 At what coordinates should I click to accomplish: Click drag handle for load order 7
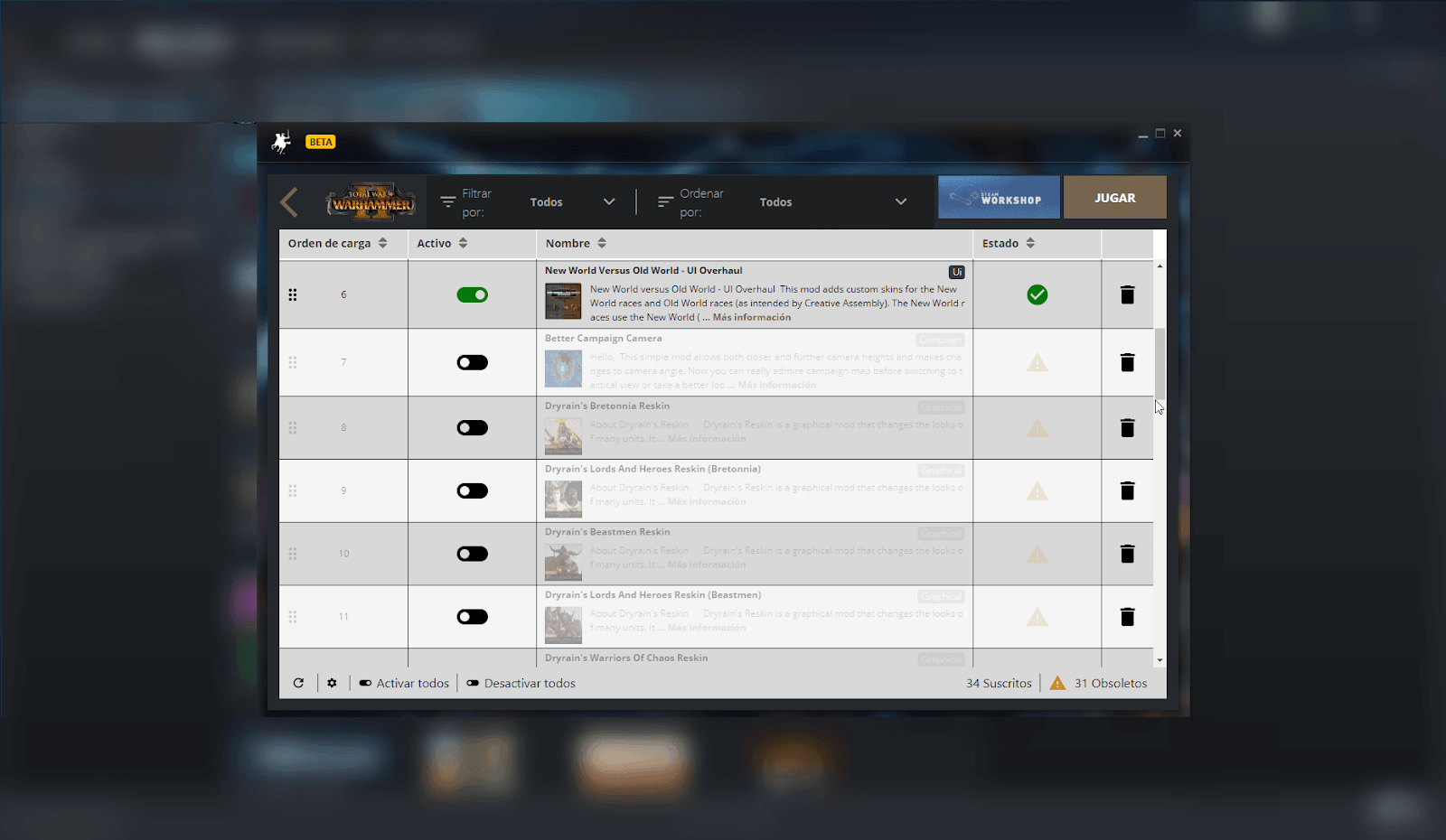tap(293, 362)
